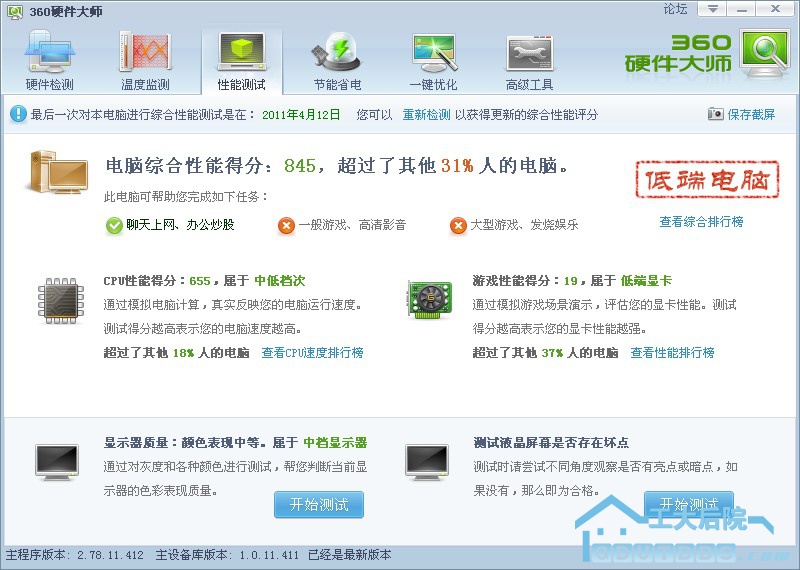Click the 低端显卡 rating text
The image size is (800, 570).
tap(646, 281)
